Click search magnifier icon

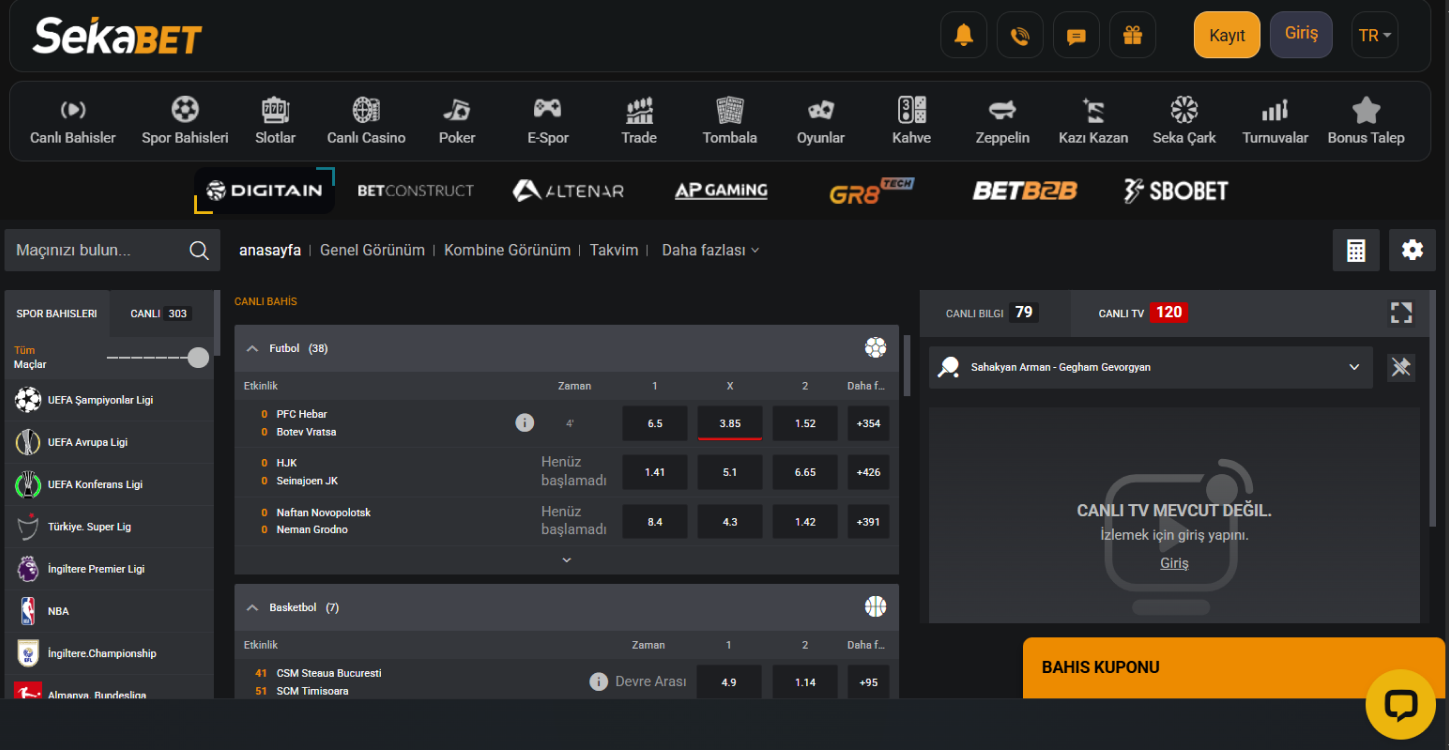199,250
